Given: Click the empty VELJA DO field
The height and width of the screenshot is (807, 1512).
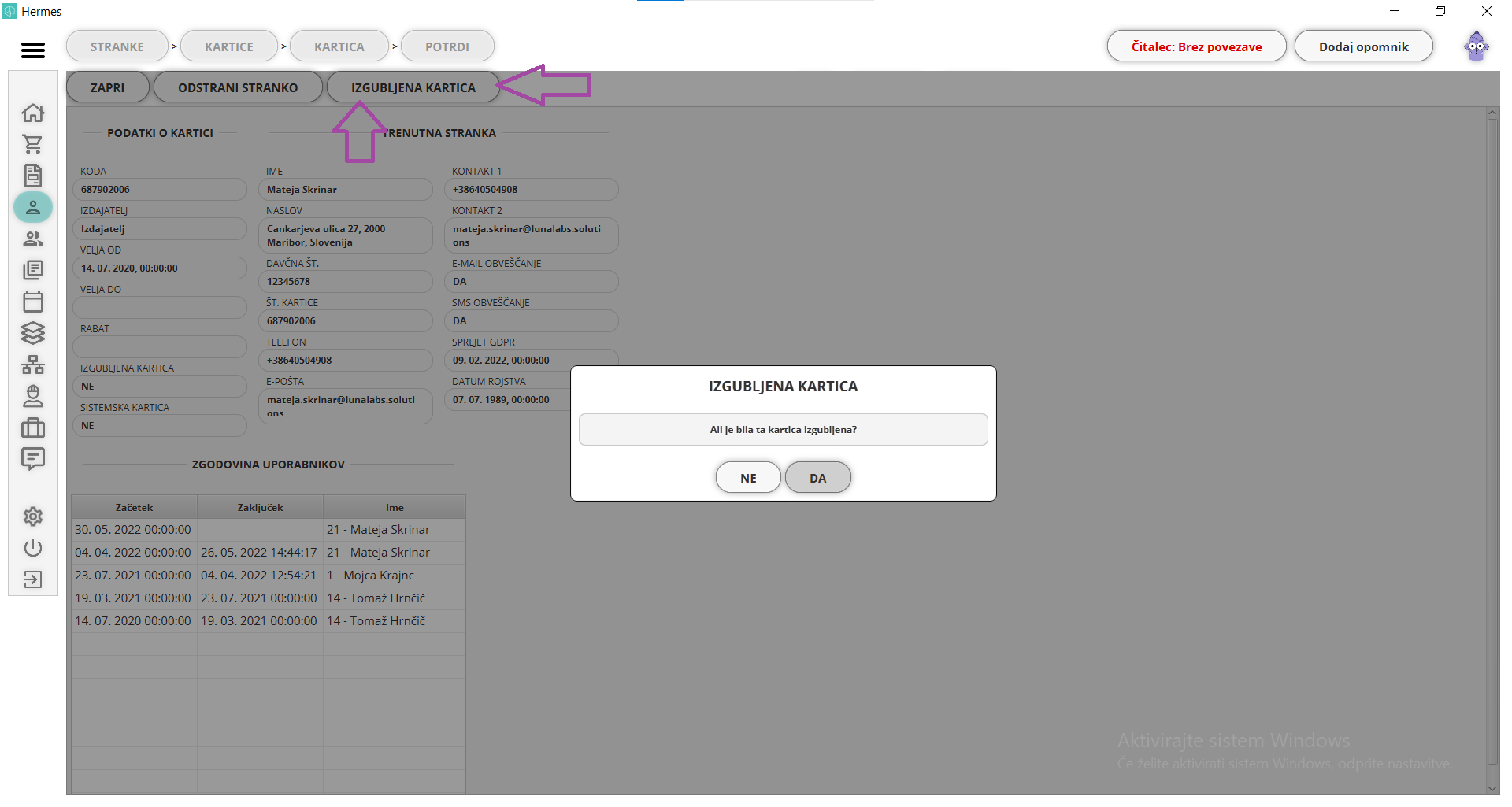Looking at the screenshot, I should 160,308.
